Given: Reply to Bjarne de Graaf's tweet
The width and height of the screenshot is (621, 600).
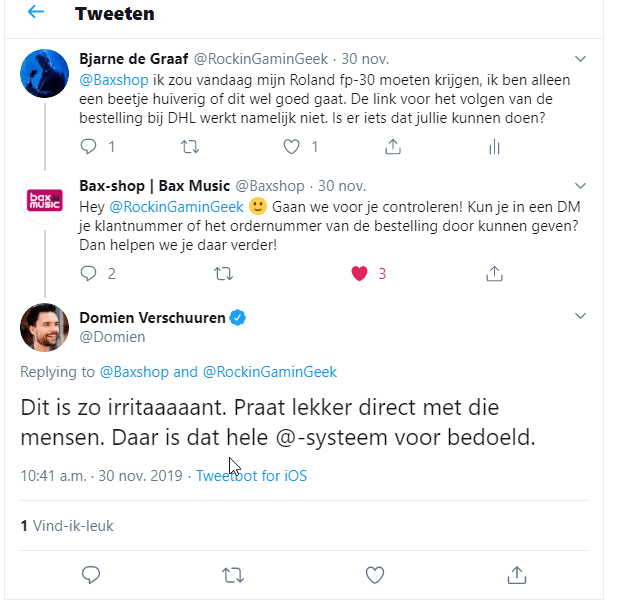Looking at the screenshot, I should pyautogui.click(x=88, y=147).
